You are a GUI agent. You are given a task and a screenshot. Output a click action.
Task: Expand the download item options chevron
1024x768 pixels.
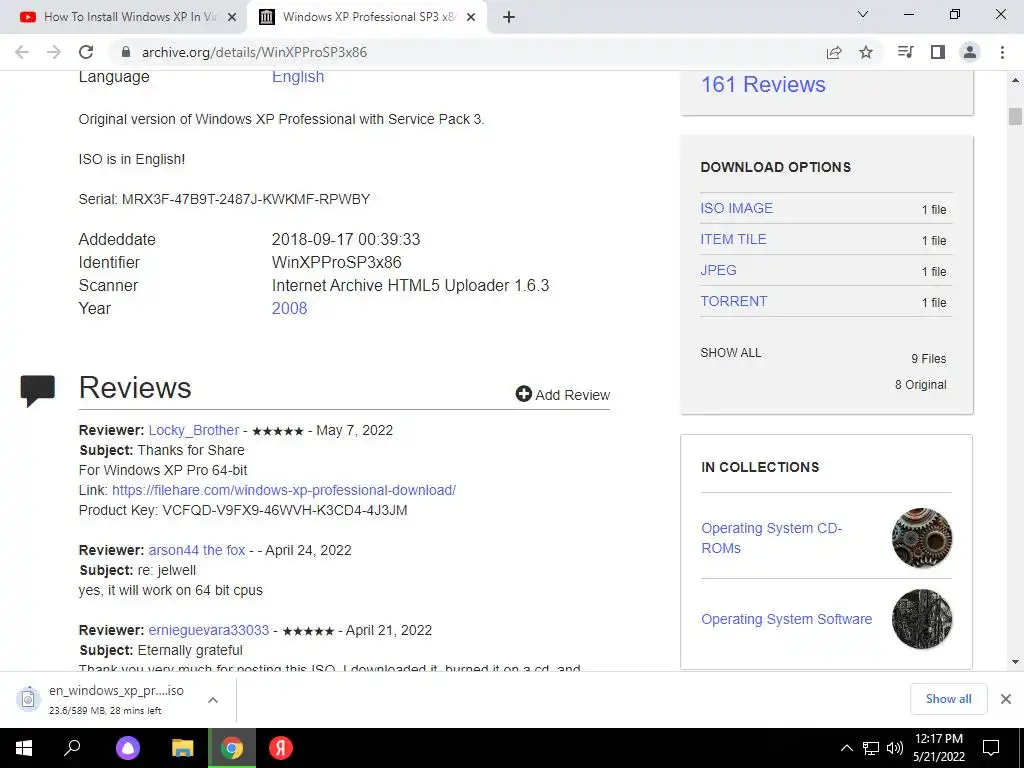point(213,700)
